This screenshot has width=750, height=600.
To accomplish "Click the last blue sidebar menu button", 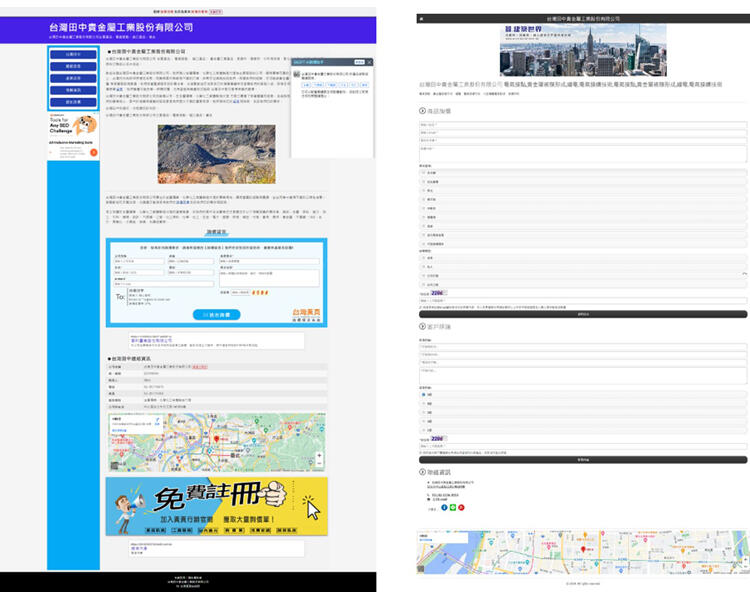I will pos(73,102).
